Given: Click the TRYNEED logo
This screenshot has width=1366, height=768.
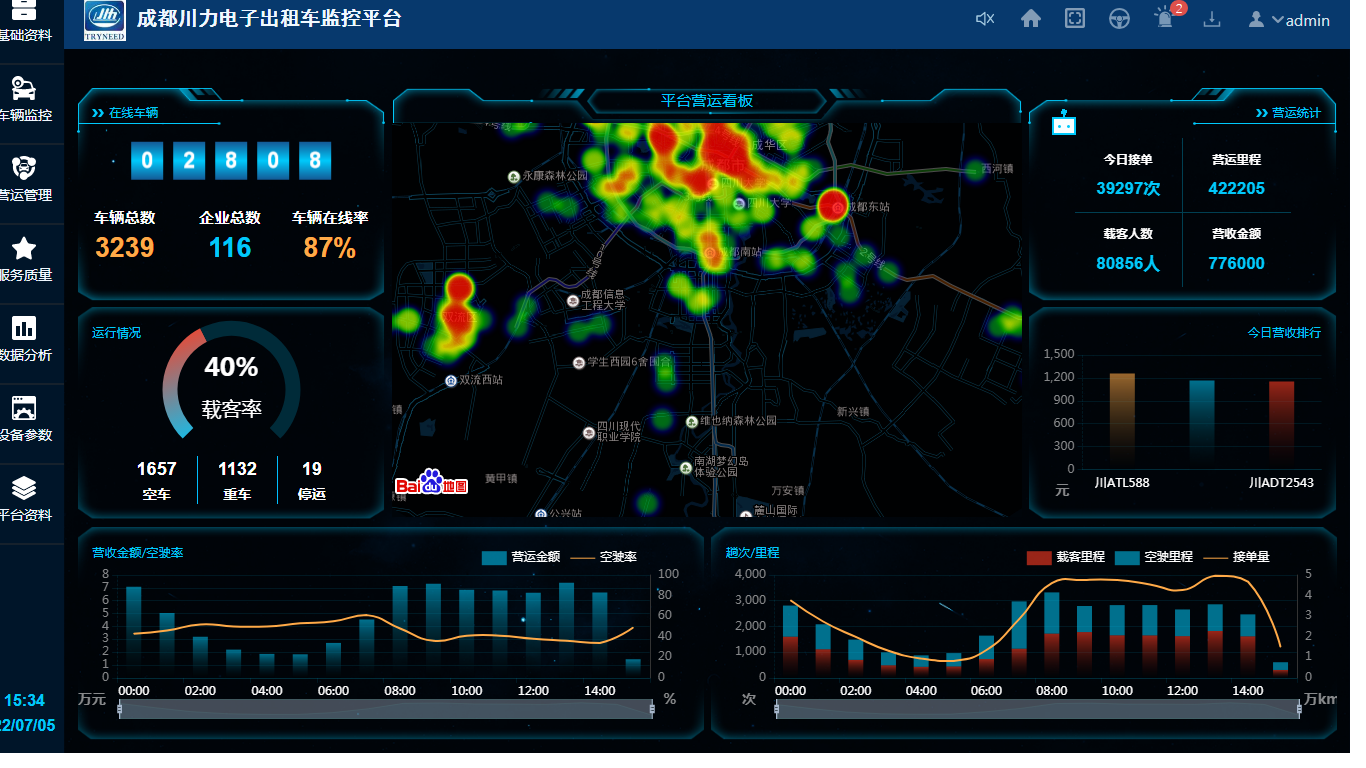Looking at the screenshot, I should pyautogui.click(x=105, y=21).
